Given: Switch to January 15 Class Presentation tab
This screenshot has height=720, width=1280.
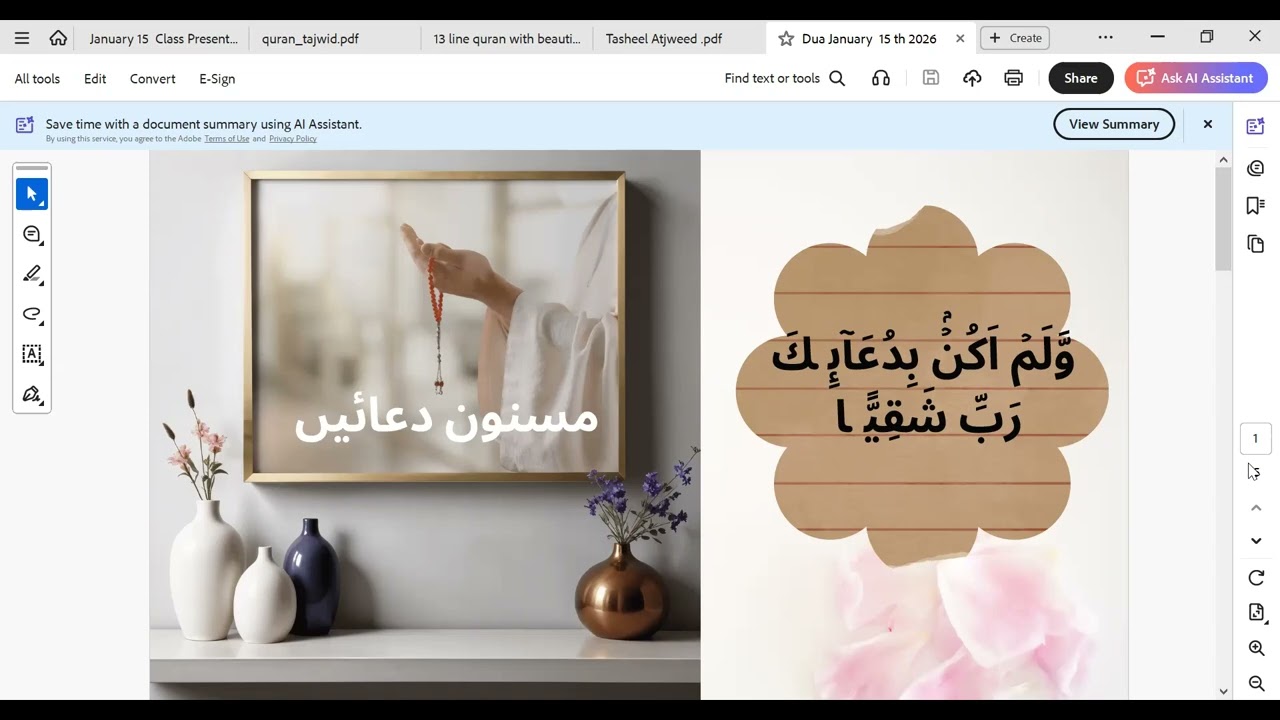Looking at the screenshot, I should click(x=163, y=38).
